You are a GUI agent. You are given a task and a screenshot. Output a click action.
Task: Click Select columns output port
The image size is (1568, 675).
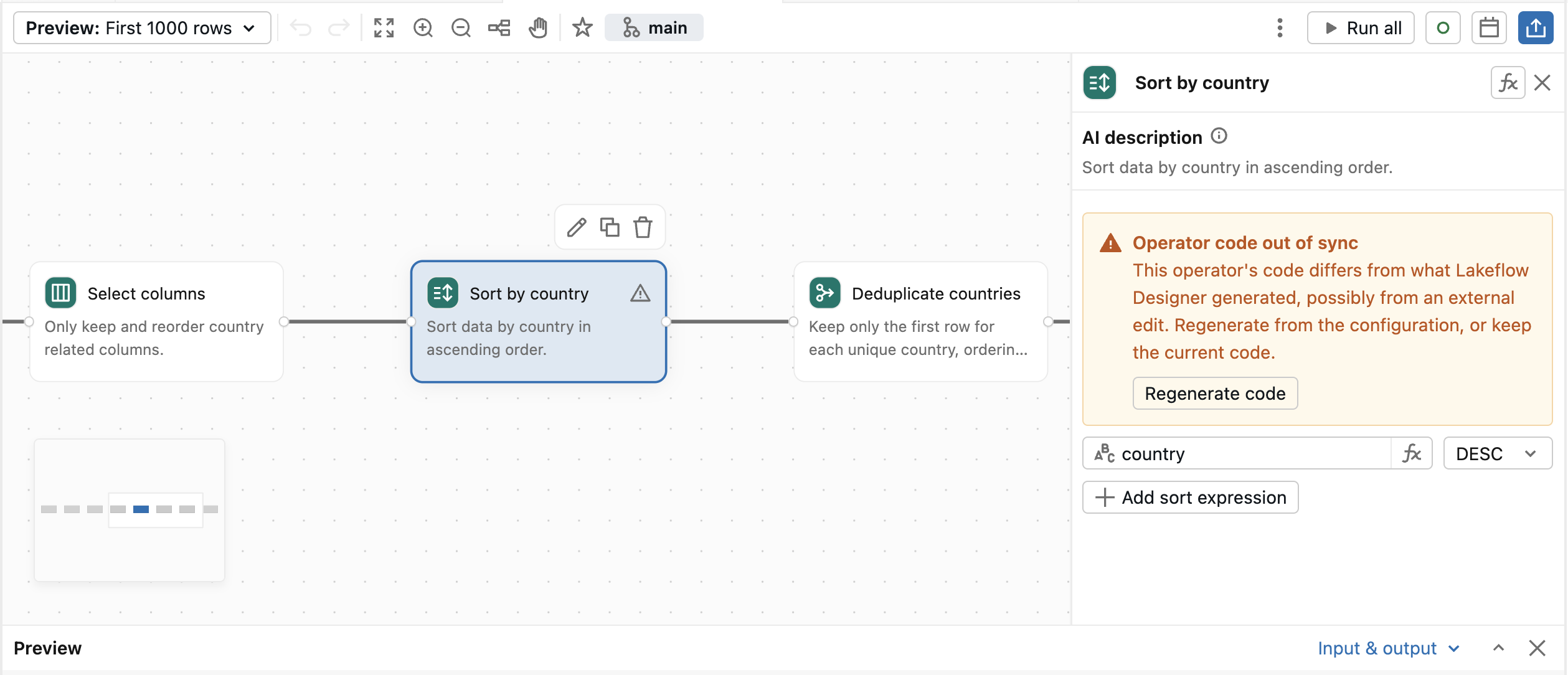(x=284, y=322)
